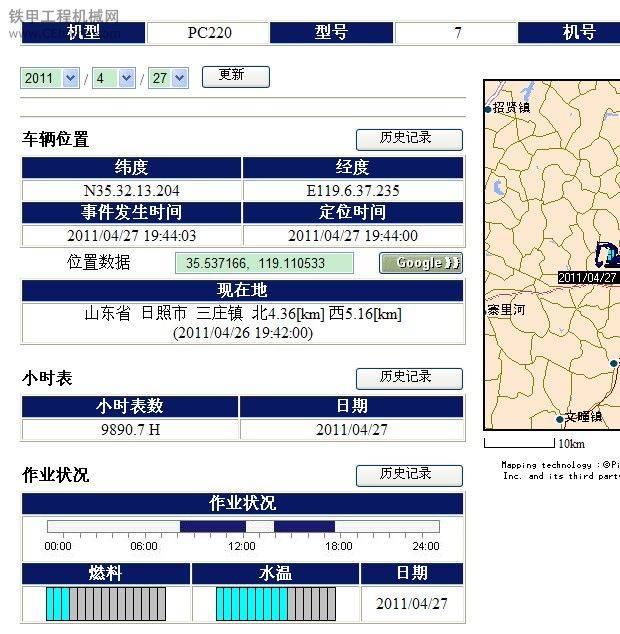Click the second working period bar on timeline
The width and height of the screenshot is (620, 634).
pyautogui.click(x=304, y=526)
